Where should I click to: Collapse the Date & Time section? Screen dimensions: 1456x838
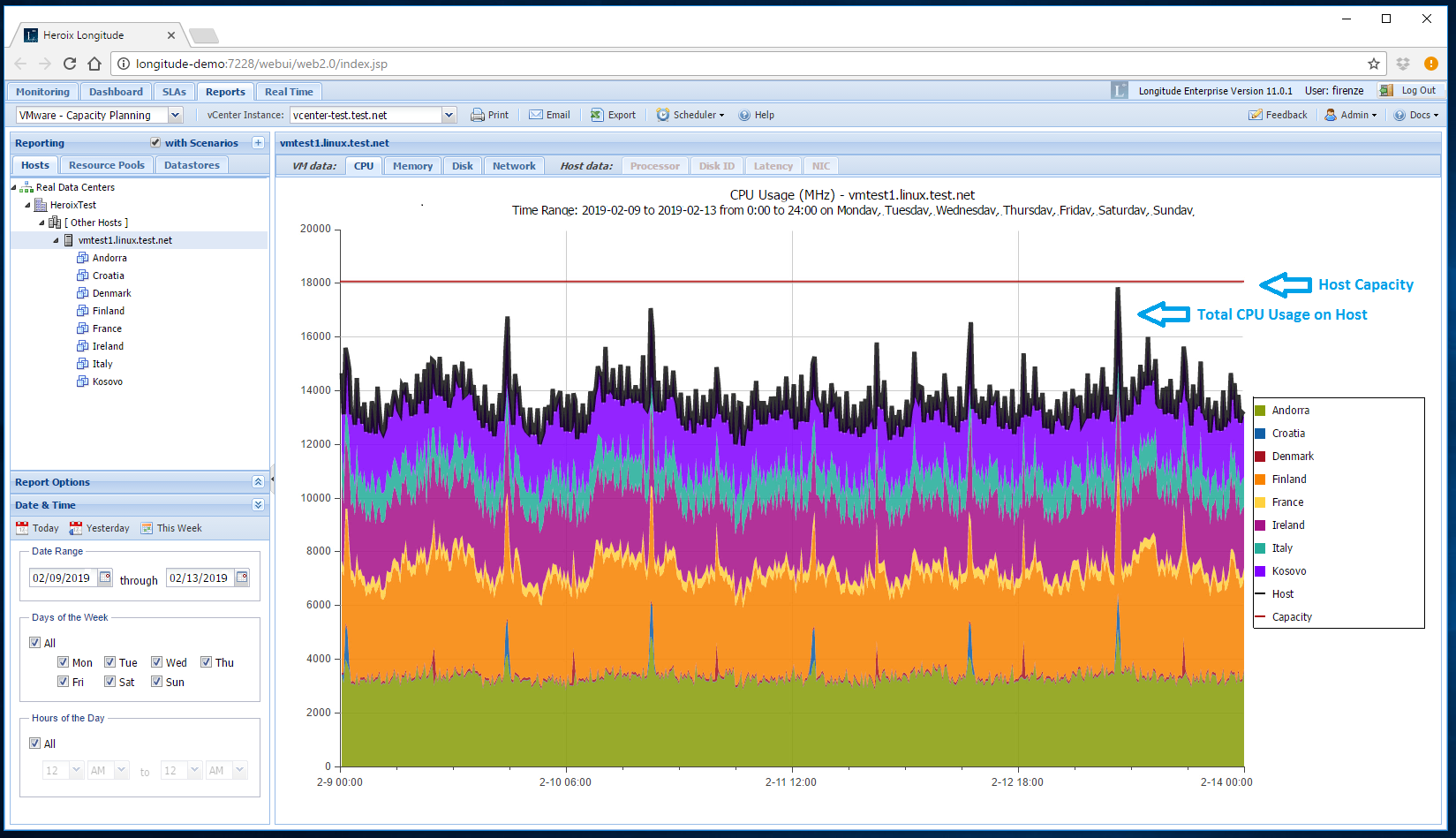[258, 505]
